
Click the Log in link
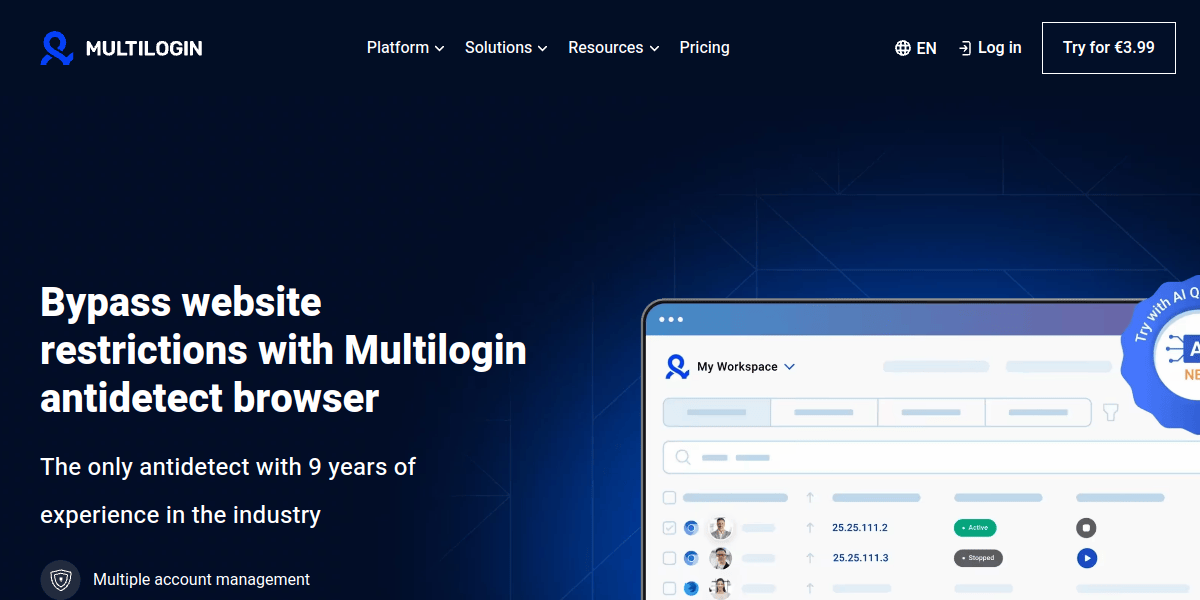(x=990, y=48)
